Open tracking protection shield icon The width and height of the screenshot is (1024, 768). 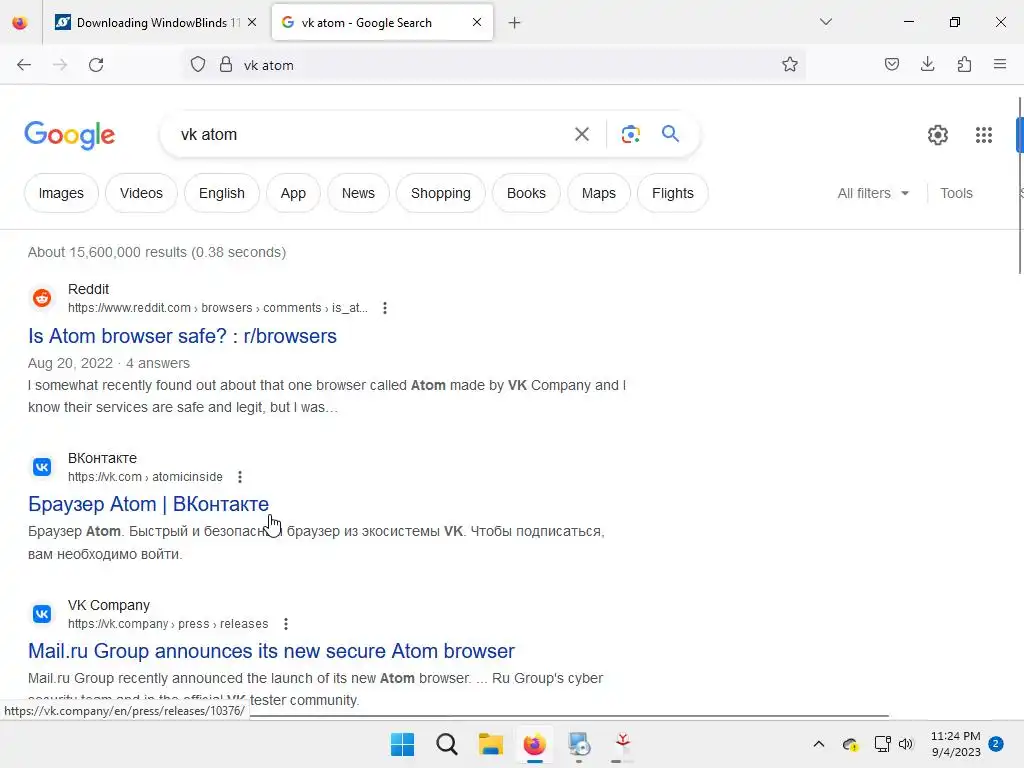point(198,65)
